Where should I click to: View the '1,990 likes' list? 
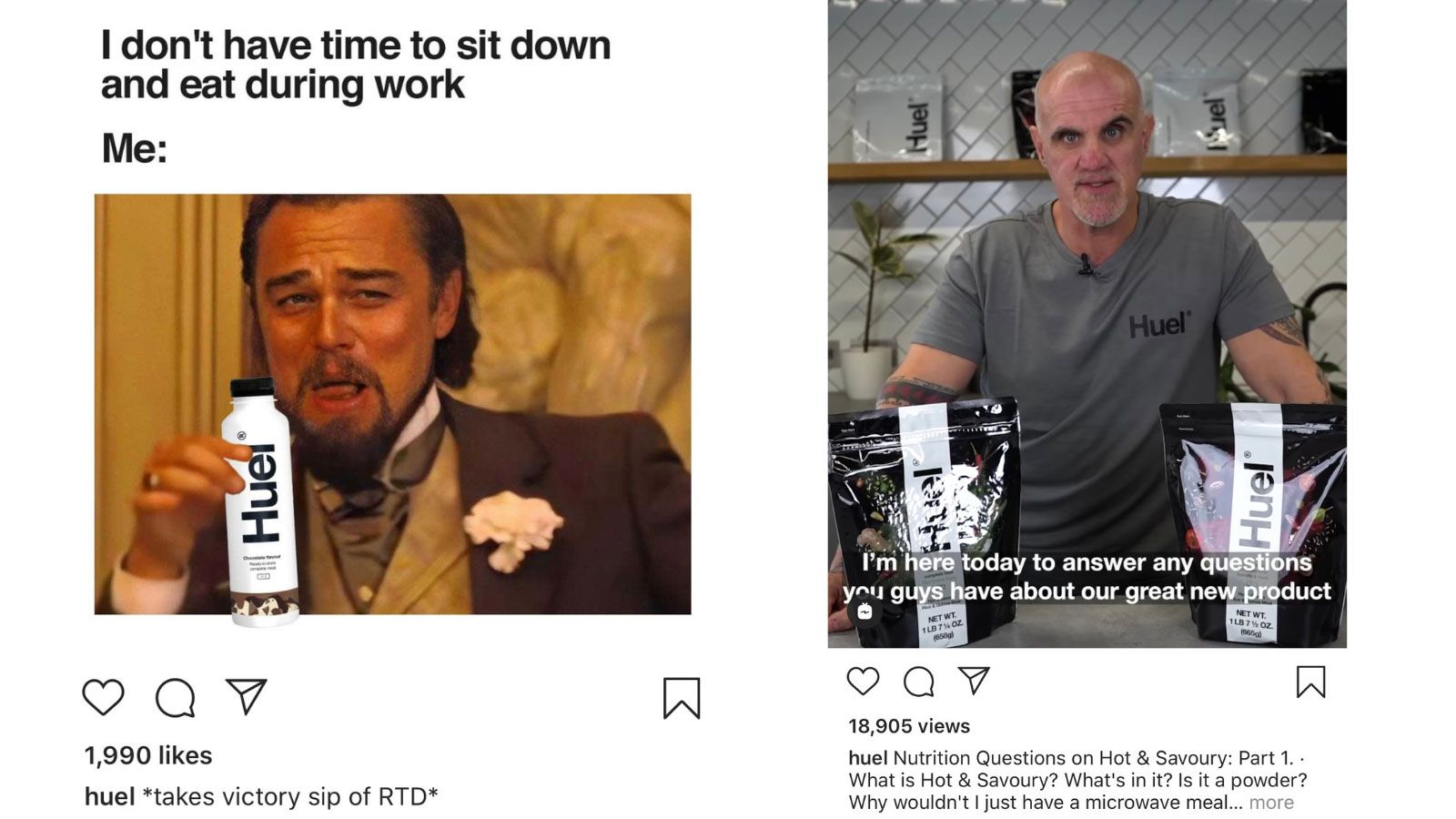[x=148, y=755]
